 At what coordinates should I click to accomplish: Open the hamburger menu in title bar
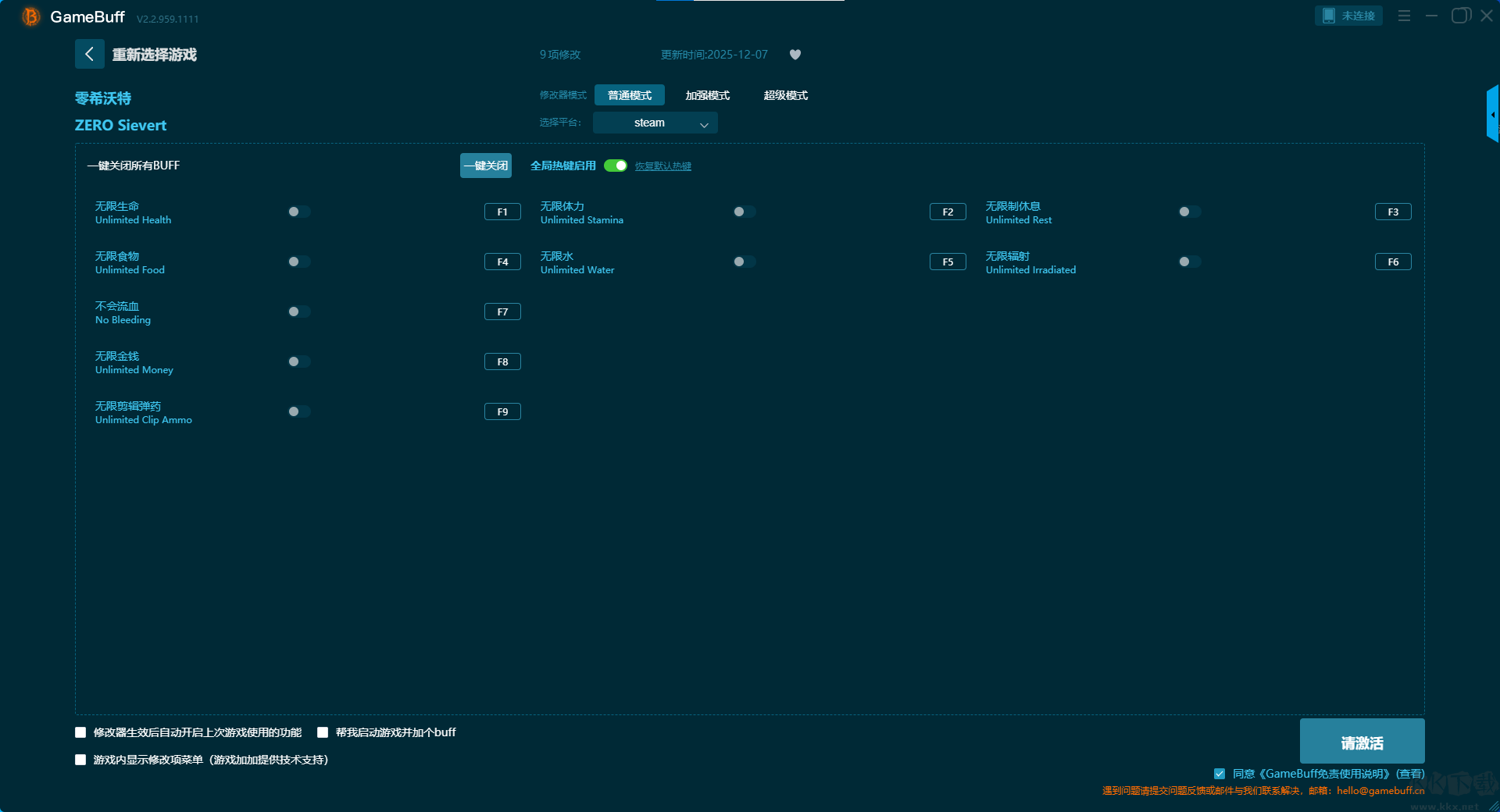1404,16
